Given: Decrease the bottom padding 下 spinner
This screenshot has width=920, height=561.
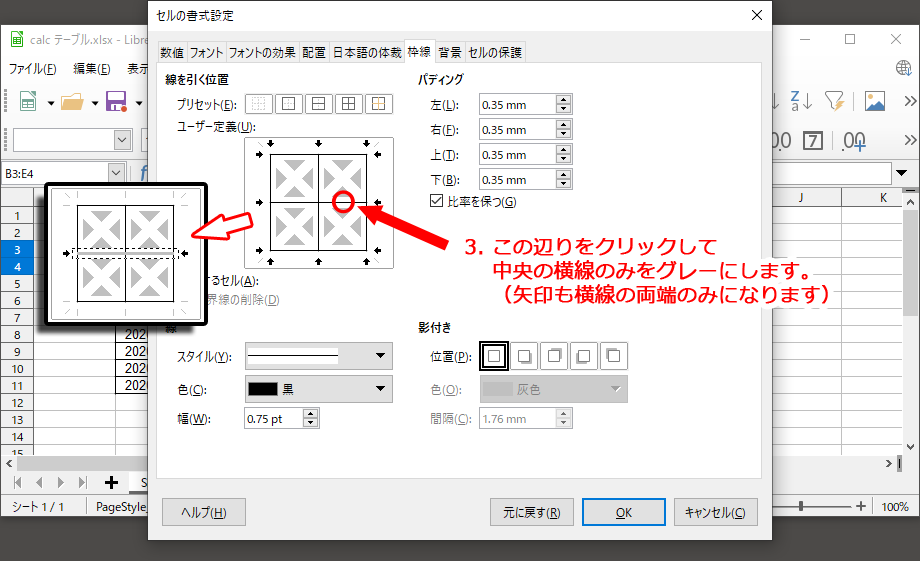Looking at the screenshot, I should pyautogui.click(x=563, y=184).
